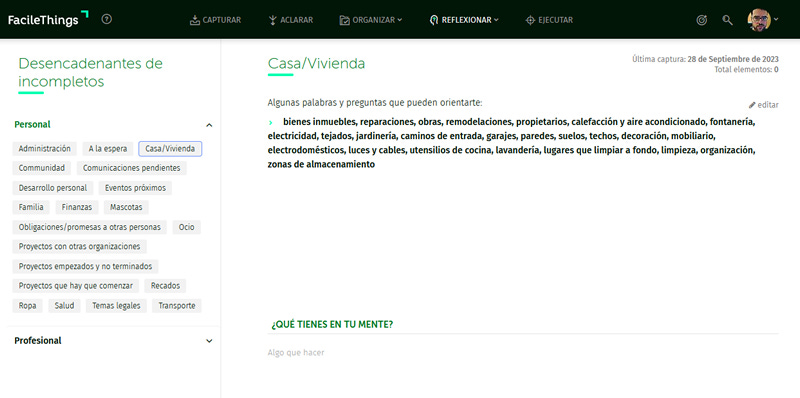Select the Casa/Vivienda tag

pyautogui.click(x=170, y=148)
